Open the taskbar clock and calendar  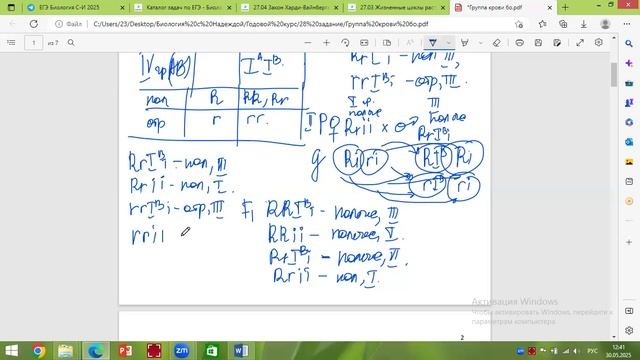[x=618, y=351]
